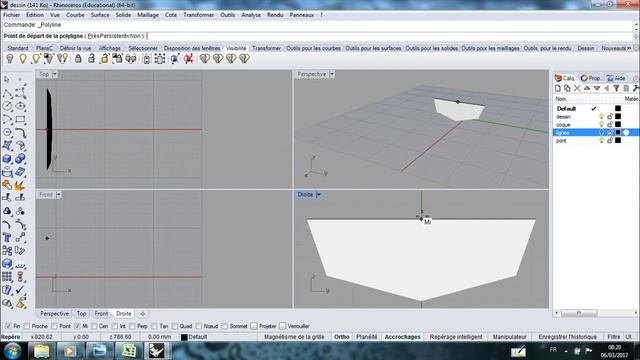The width and height of the screenshot is (640, 360).
Task: Select the Circle tool in left sidebar
Action: click(7, 106)
